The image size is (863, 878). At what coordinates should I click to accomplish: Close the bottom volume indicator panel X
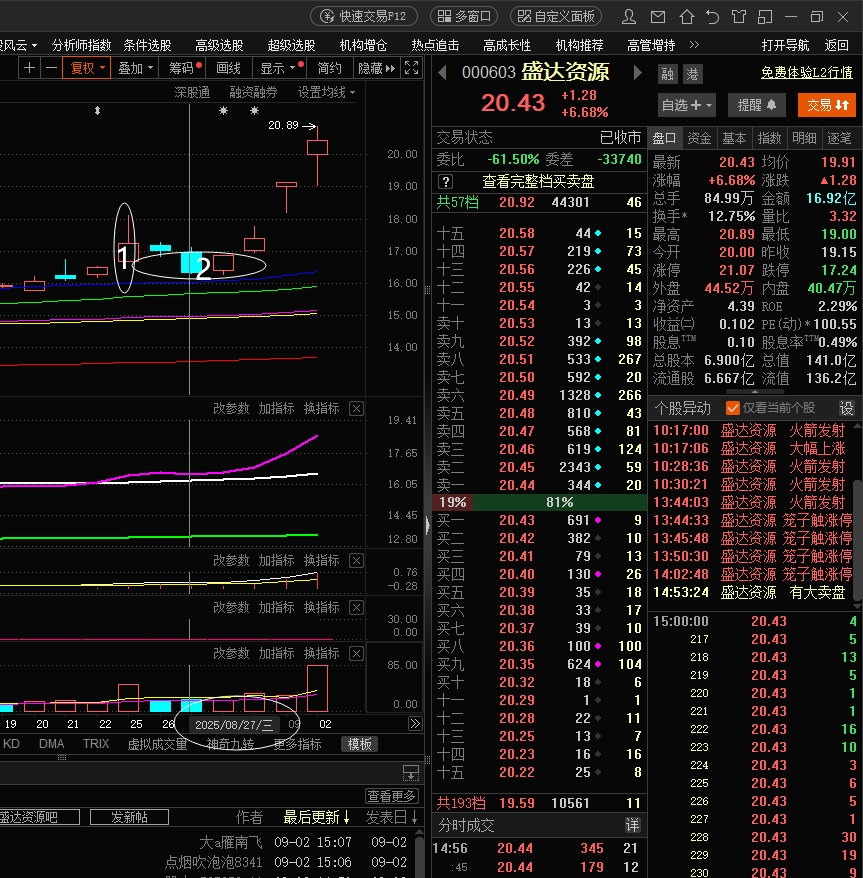click(x=356, y=653)
